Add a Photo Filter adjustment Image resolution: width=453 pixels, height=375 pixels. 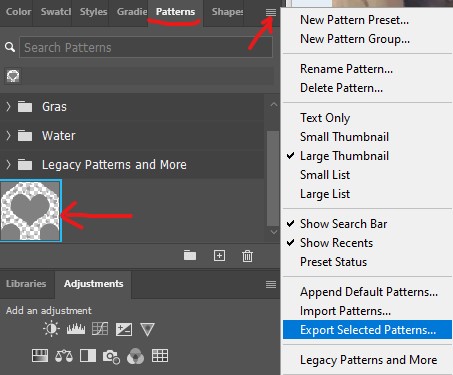click(x=111, y=356)
